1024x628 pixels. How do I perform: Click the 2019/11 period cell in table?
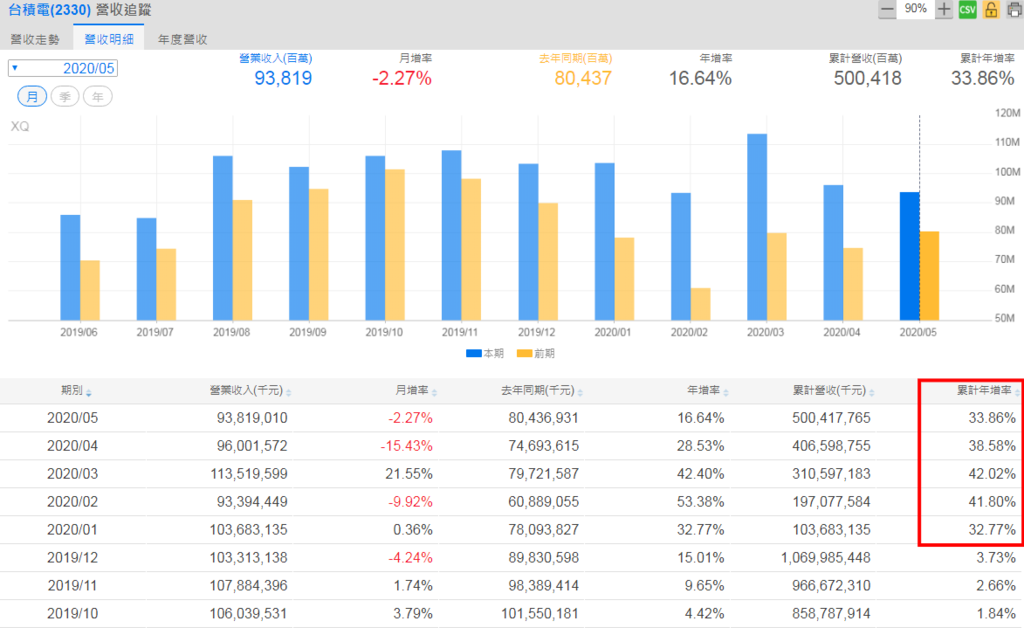coord(72,586)
